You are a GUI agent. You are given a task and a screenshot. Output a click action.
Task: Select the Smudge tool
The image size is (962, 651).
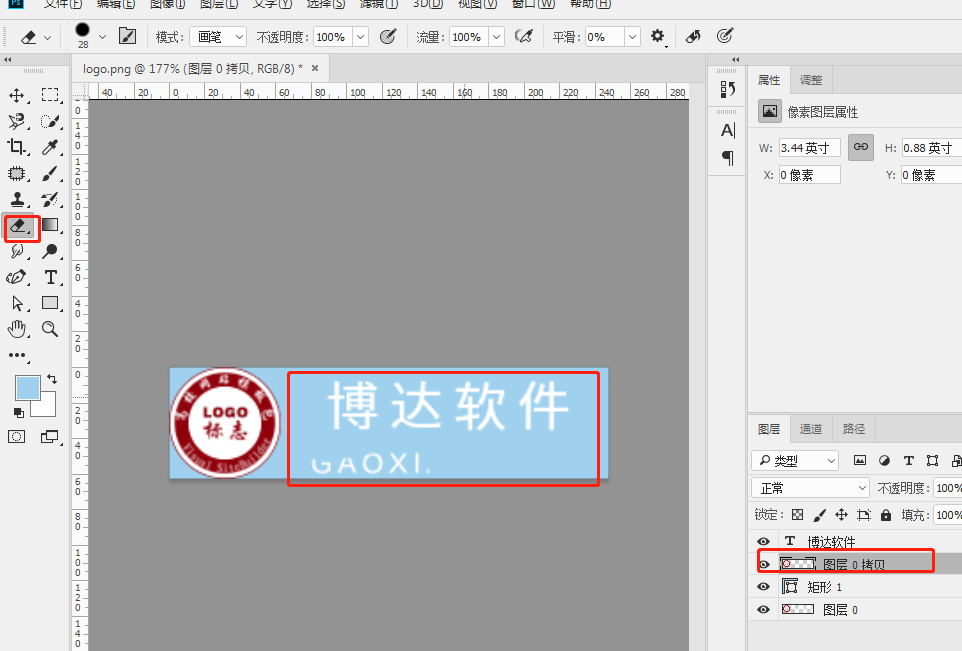click(x=17, y=251)
